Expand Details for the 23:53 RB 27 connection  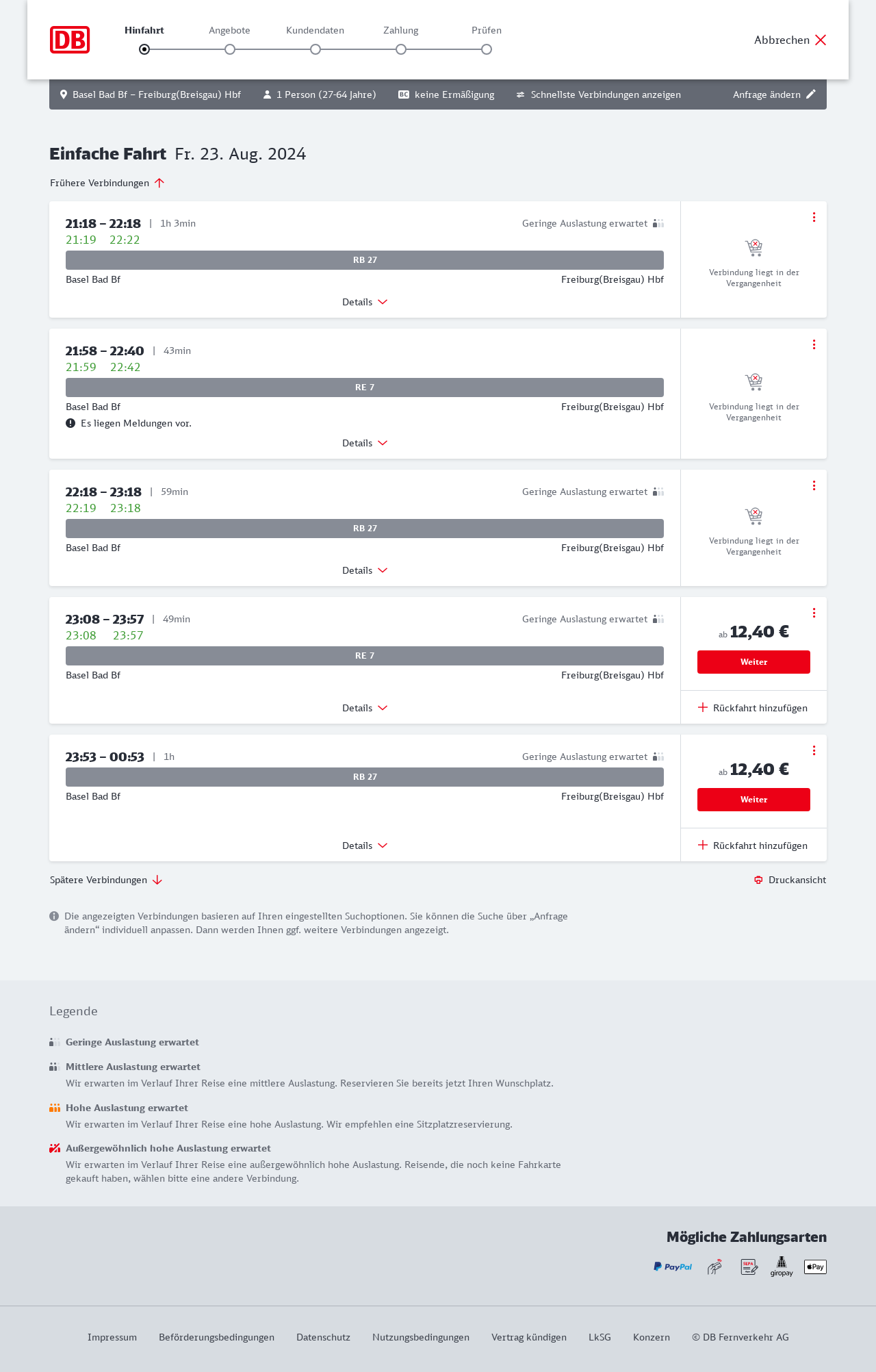click(x=365, y=846)
